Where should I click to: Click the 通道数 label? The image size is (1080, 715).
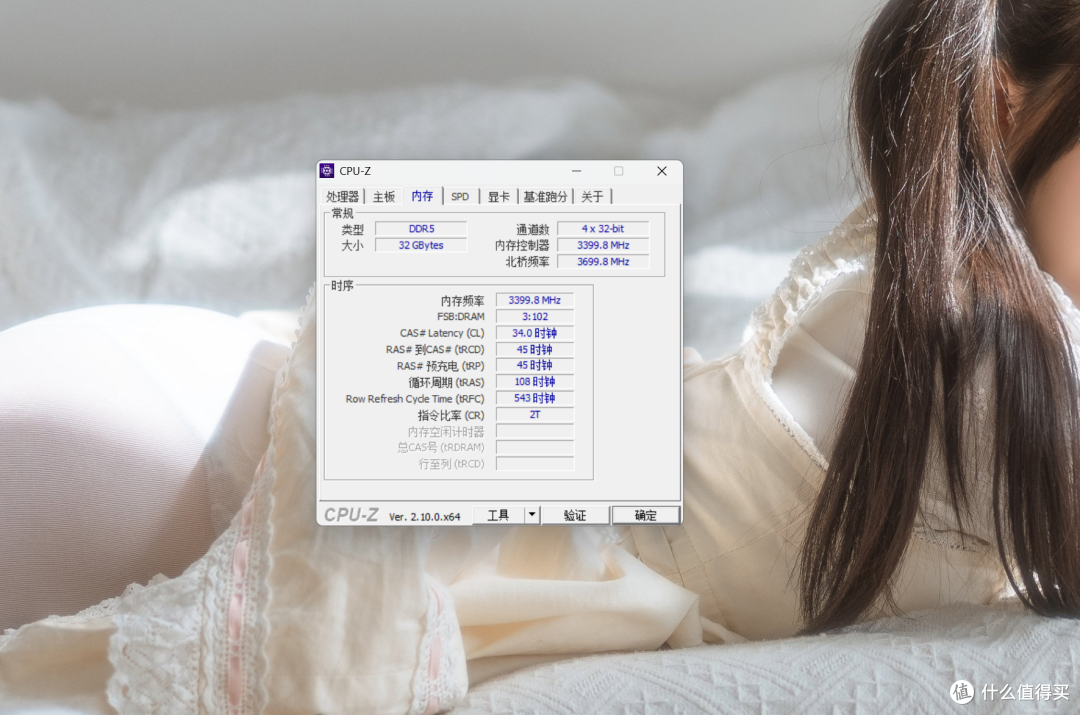(x=532, y=229)
